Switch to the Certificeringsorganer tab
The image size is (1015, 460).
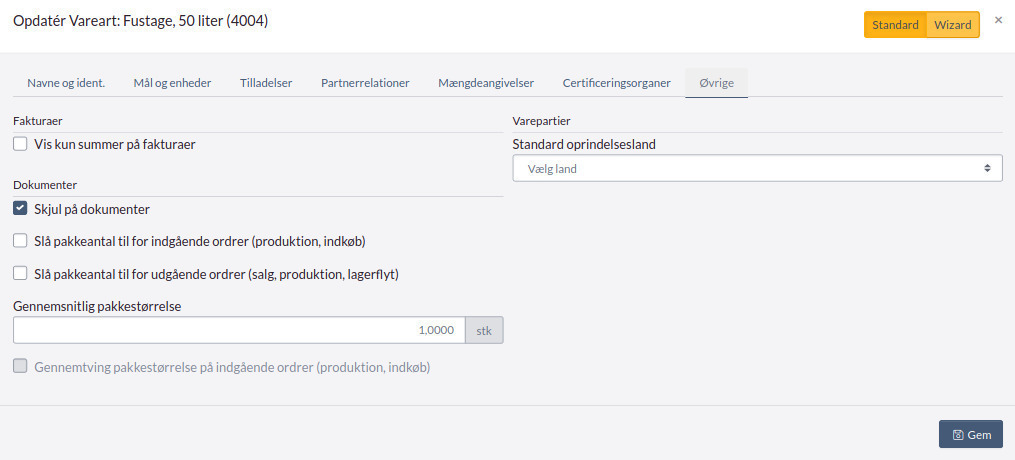point(616,83)
